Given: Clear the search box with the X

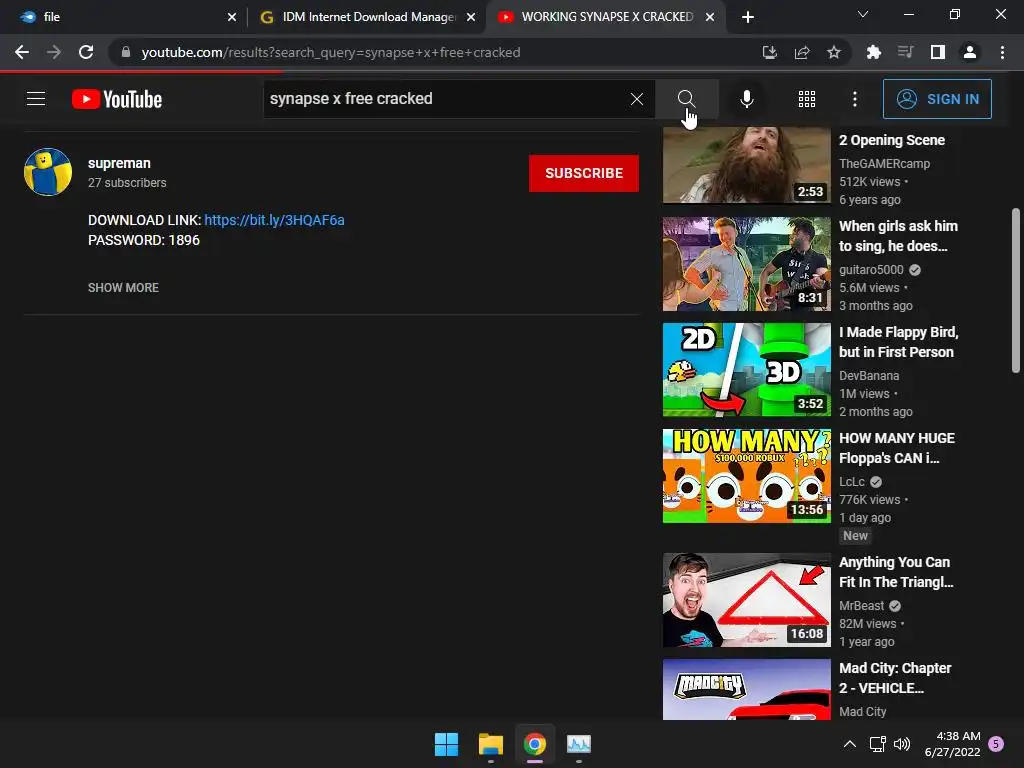Looking at the screenshot, I should pos(637,99).
